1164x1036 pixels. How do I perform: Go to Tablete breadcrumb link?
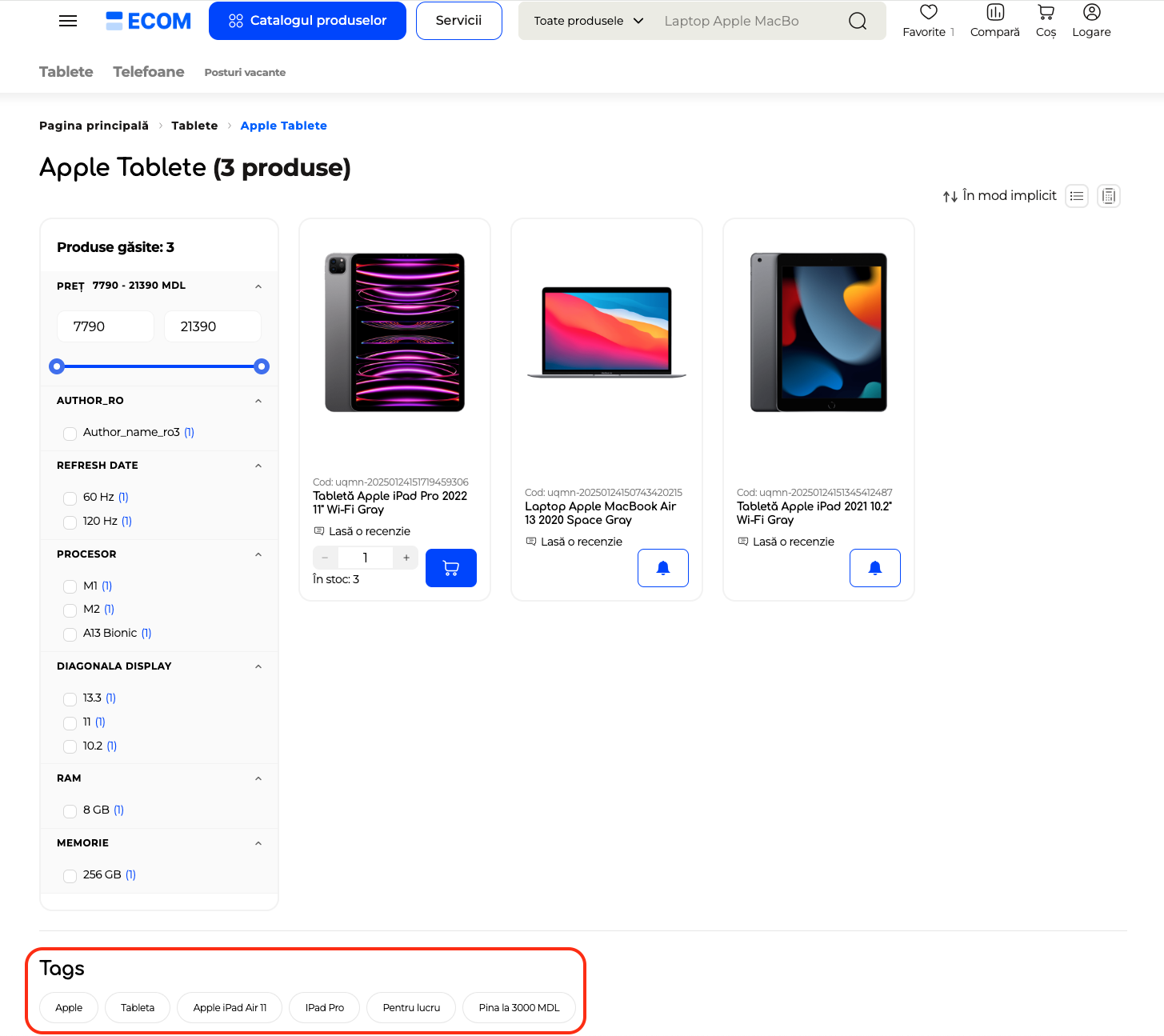pyautogui.click(x=194, y=126)
